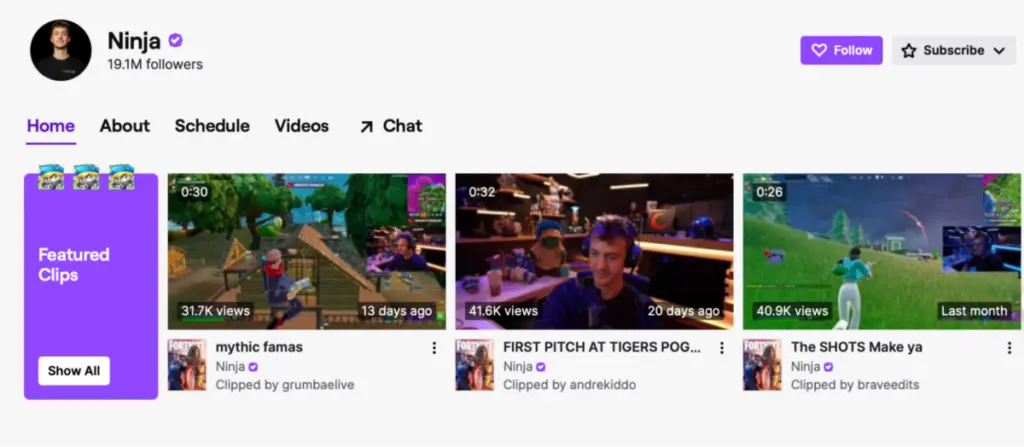Click Ninja channel name under FIRST PITCH clip
1024x447 pixels.
517,367
